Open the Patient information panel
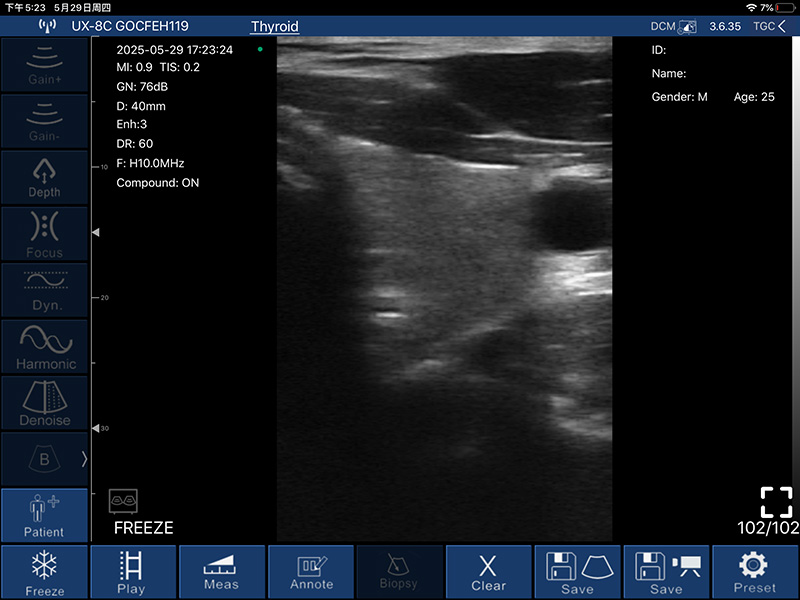Image resolution: width=800 pixels, height=600 pixels. pyautogui.click(x=44, y=516)
